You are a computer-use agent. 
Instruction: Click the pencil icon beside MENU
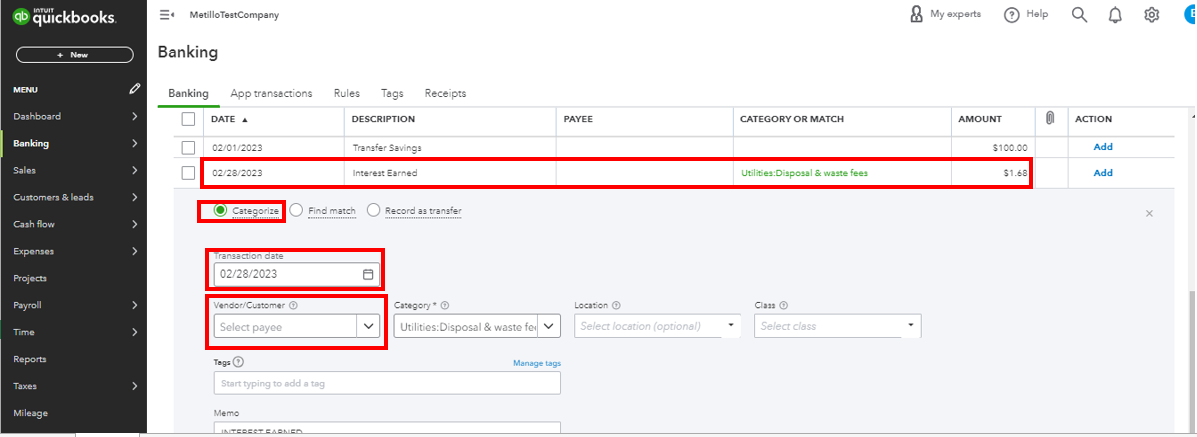pos(135,89)
